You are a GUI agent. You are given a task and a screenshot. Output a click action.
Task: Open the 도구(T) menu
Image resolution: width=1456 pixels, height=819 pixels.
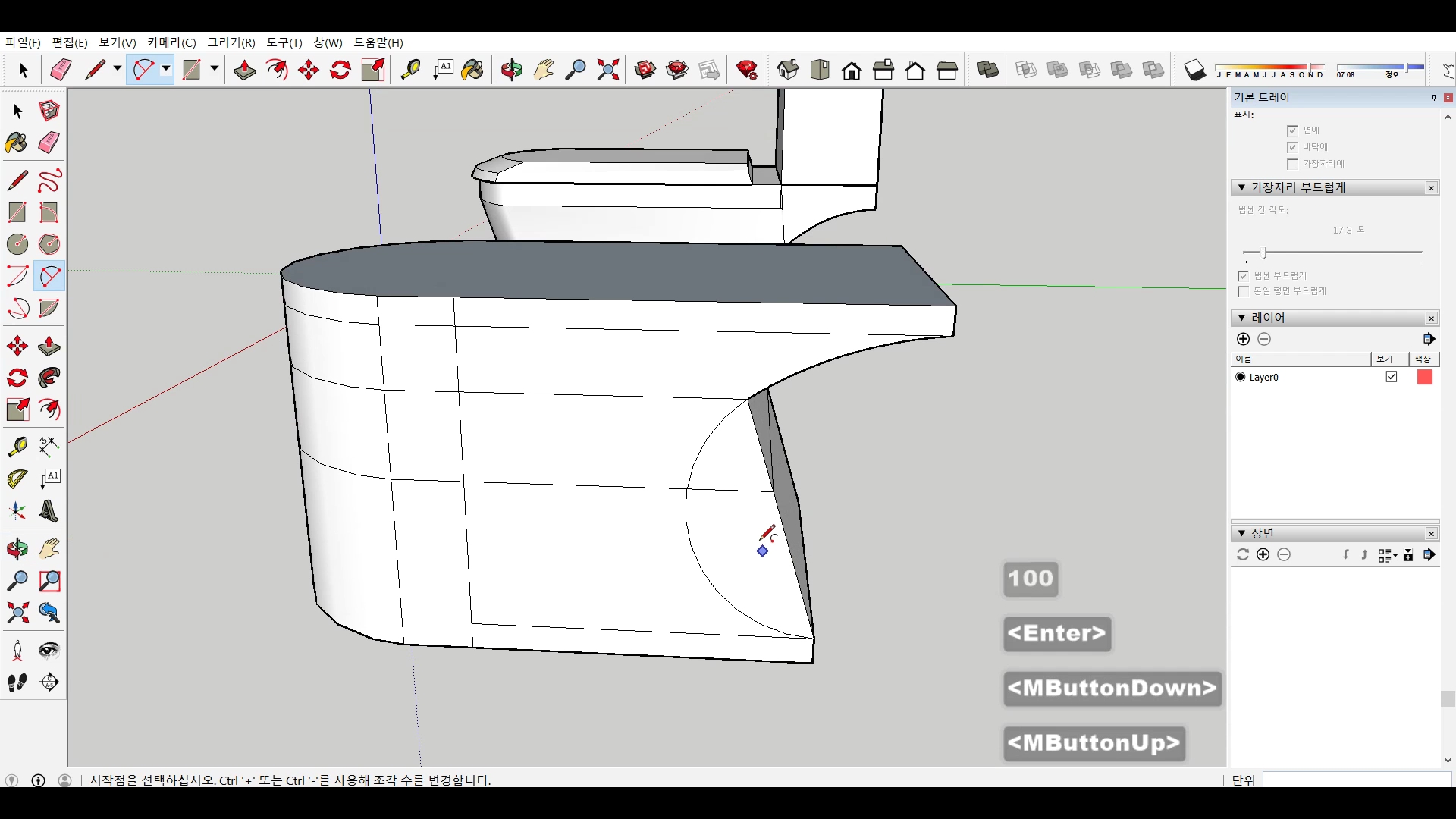(x=284, y=42)
